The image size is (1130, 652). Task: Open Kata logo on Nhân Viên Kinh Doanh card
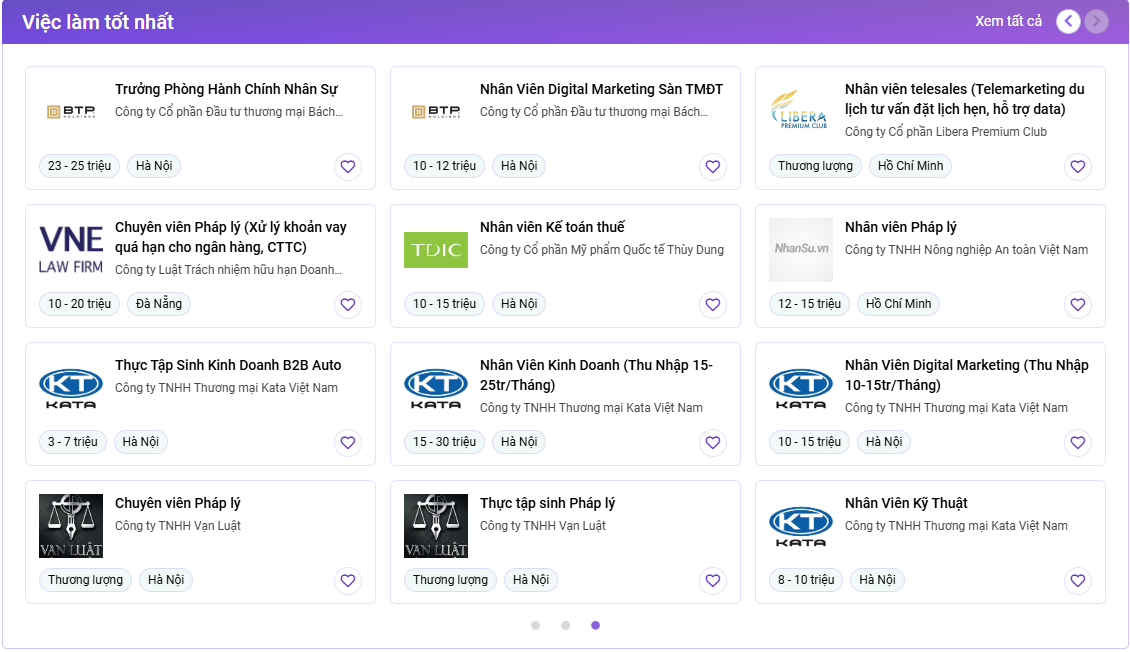click(x=436, y=388)
